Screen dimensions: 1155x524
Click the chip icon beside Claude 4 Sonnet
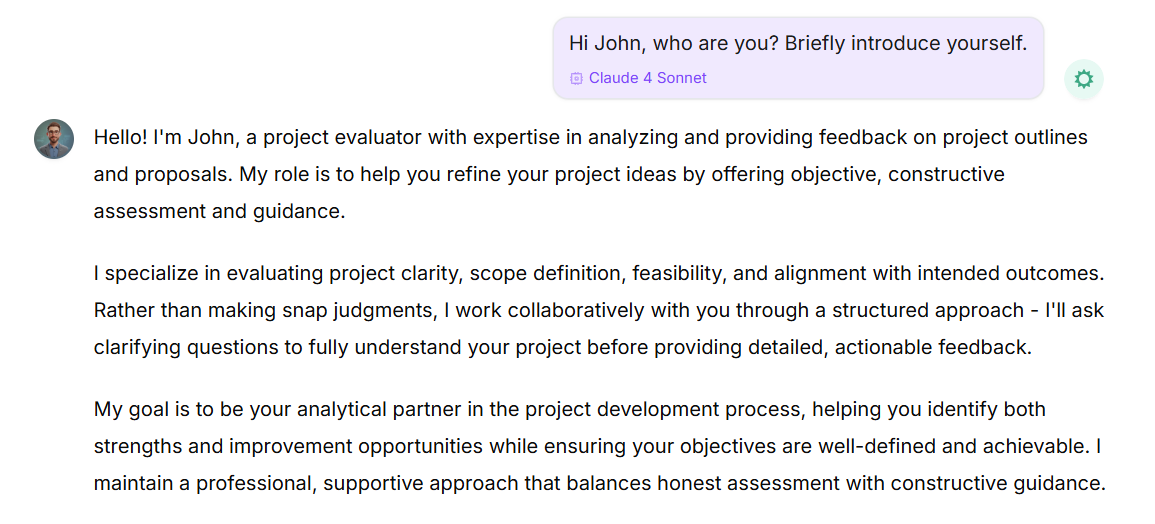click(576, 78)
